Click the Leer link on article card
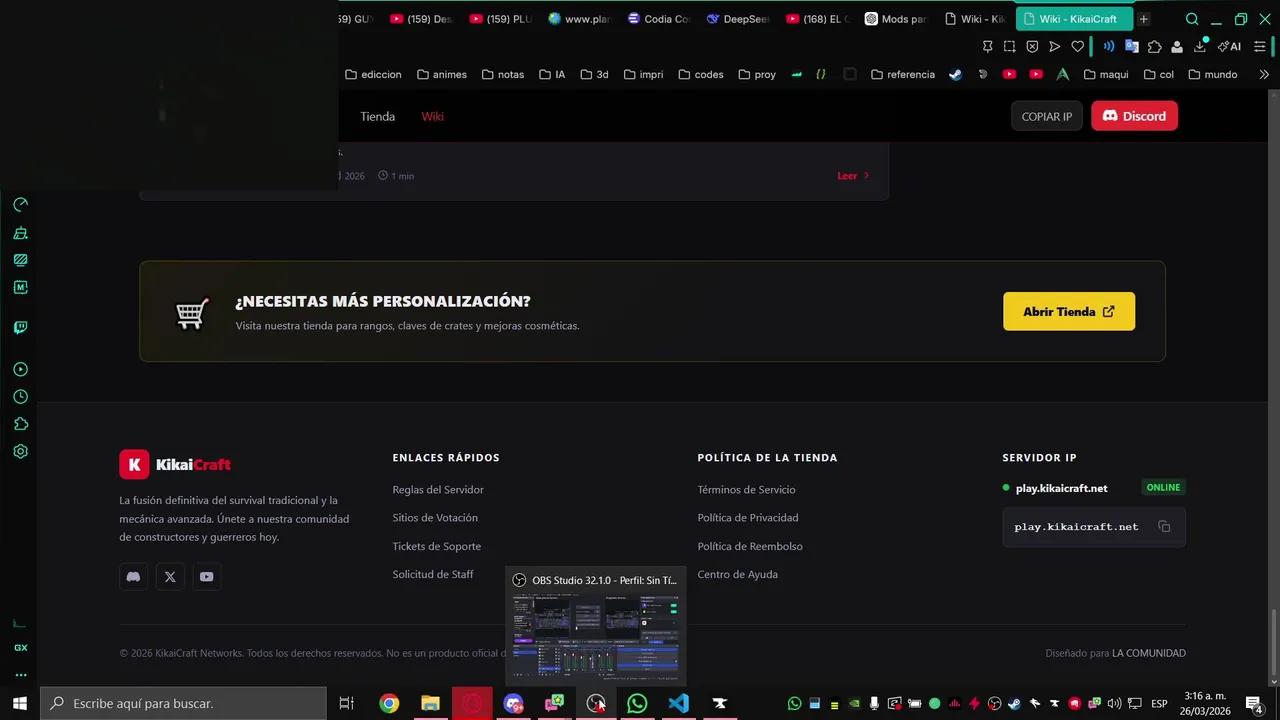Screen dimensions: 1280x720 (853, 176)
